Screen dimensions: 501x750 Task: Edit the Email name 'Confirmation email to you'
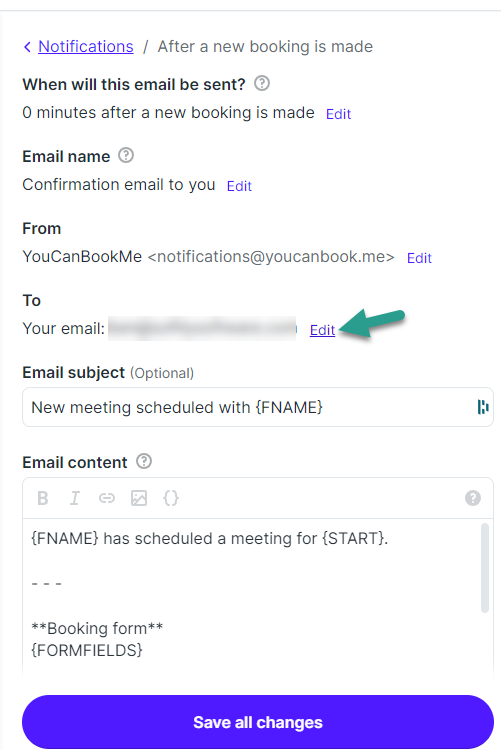(x=239, y=186)
